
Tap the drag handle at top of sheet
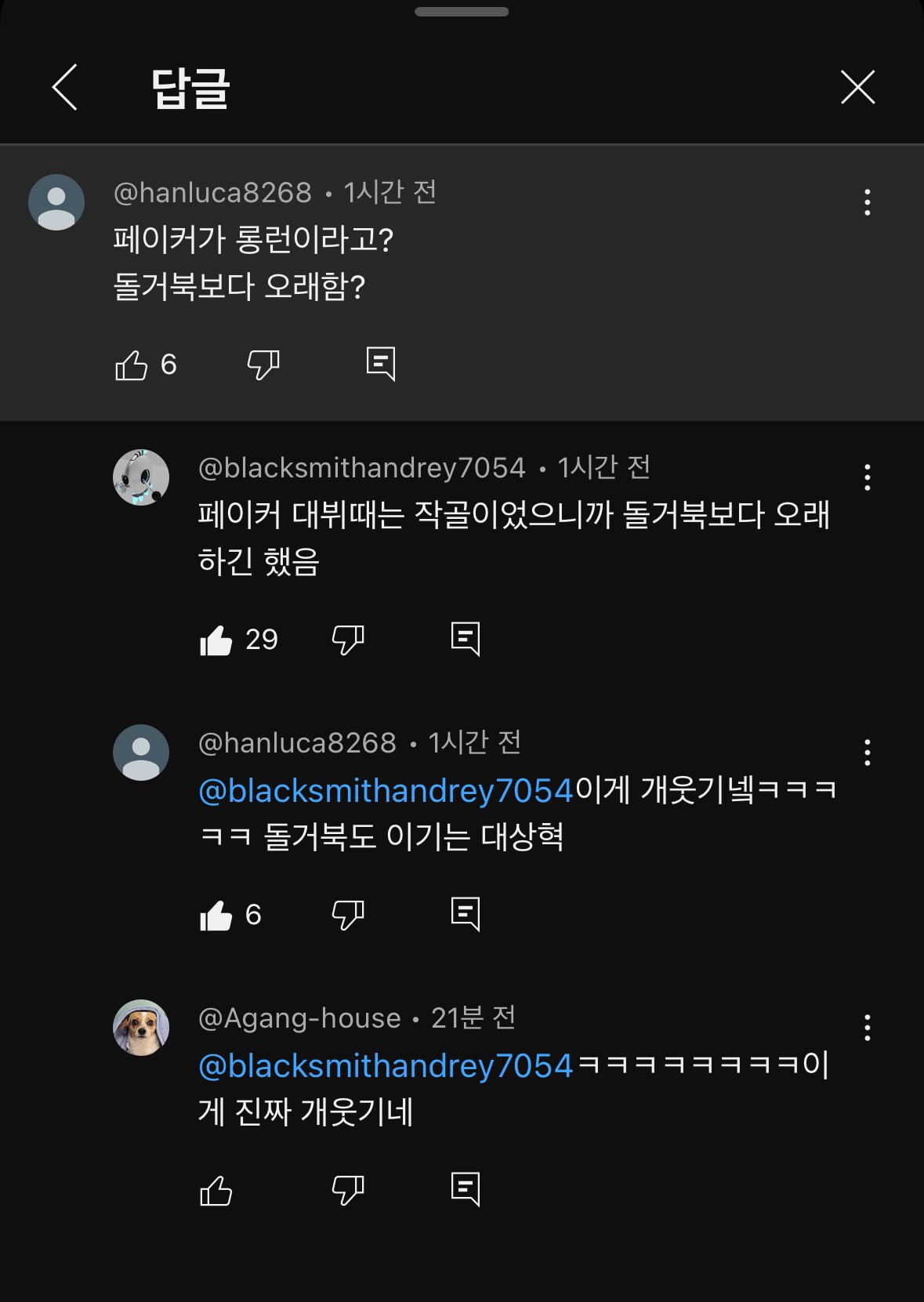[x=462, y=12]
